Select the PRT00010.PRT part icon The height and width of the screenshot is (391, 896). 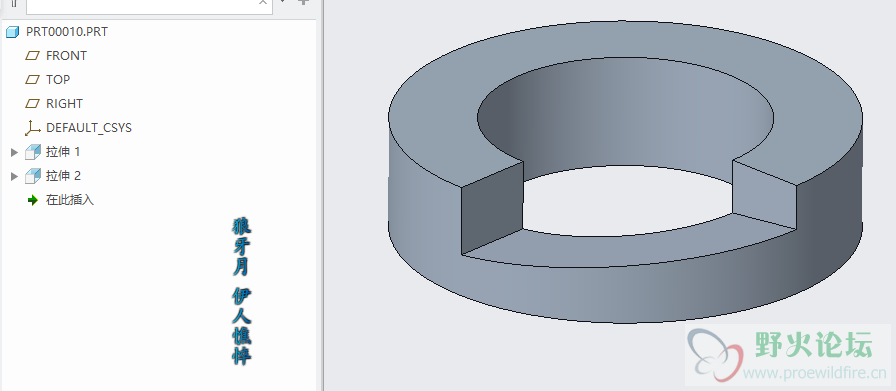tap(12, 32)
